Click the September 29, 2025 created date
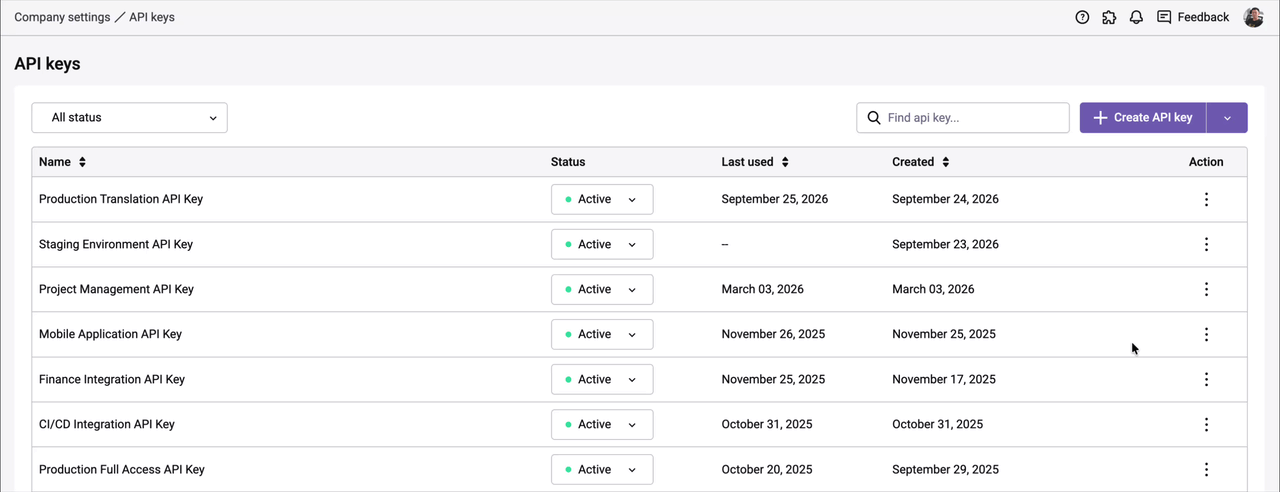The width and height of the screenshot is (1280, 492). (945, 469)
